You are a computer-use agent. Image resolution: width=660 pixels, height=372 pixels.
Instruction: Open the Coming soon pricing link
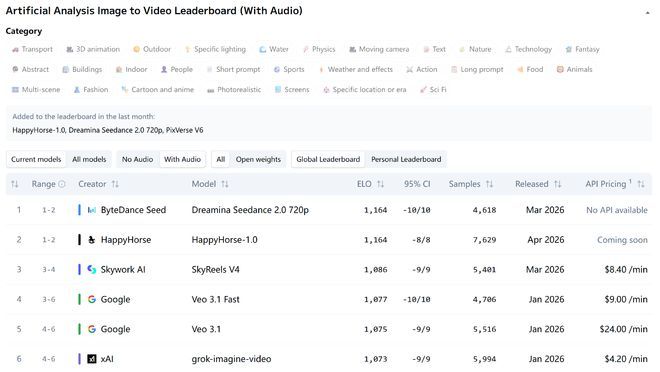(622, 240)
